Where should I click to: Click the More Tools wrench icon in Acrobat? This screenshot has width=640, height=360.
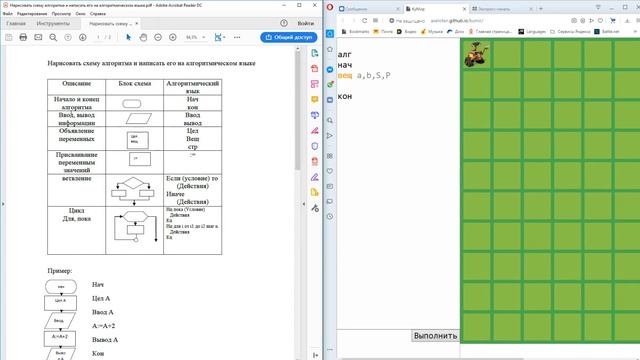pyautogui.click(x=315, y=208)
